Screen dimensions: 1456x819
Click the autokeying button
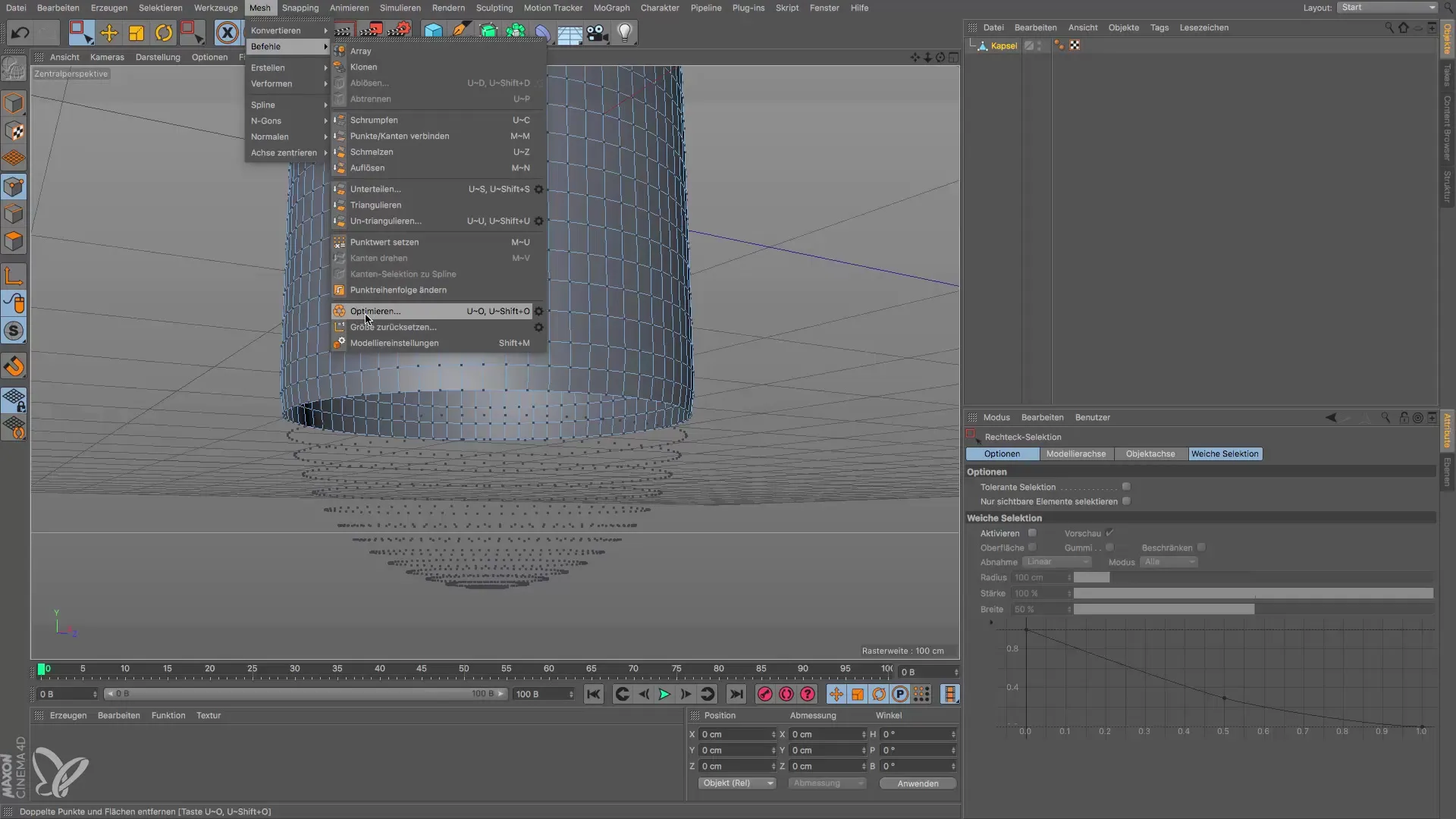[786, 694]
